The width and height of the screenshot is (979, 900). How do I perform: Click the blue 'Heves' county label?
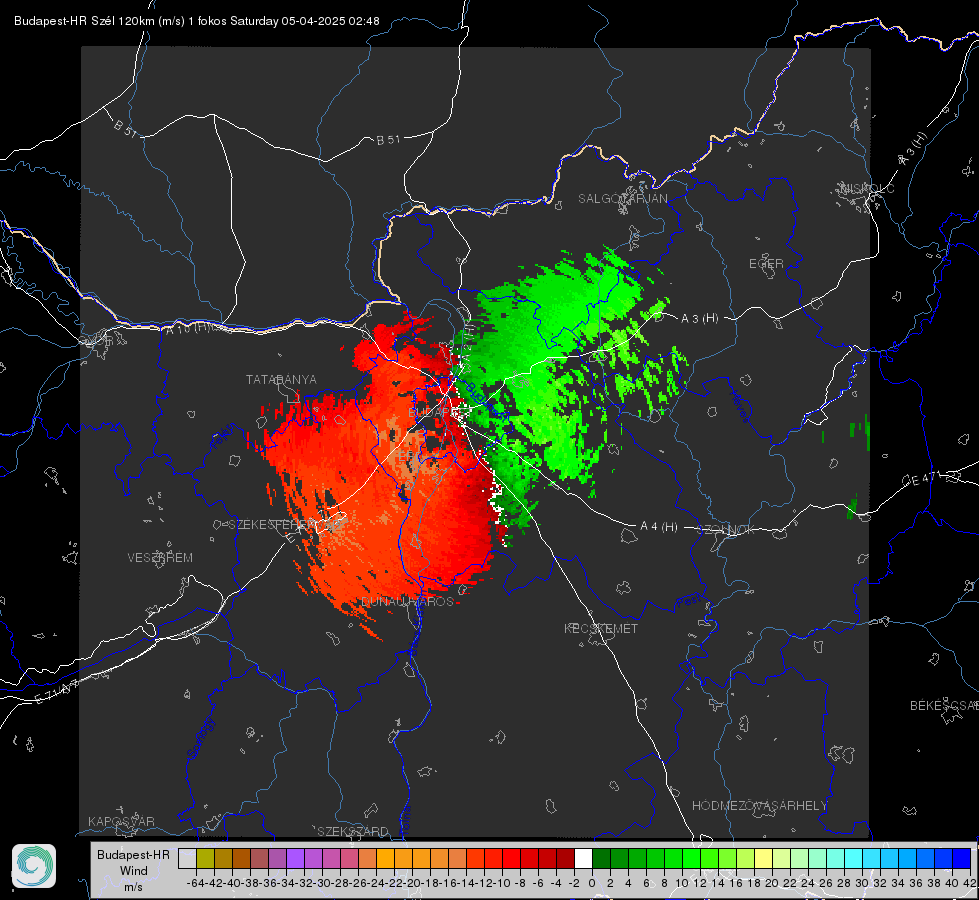[x=739, y=406]
